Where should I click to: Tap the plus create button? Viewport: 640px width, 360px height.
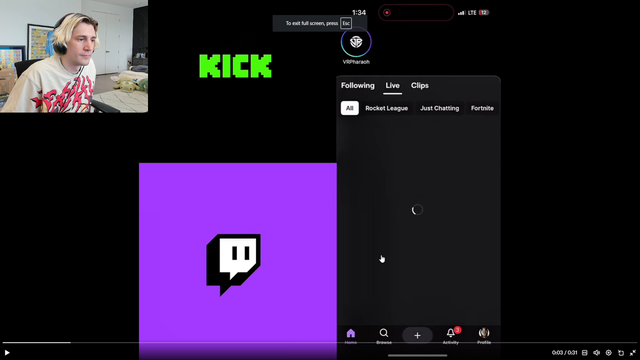417,336
